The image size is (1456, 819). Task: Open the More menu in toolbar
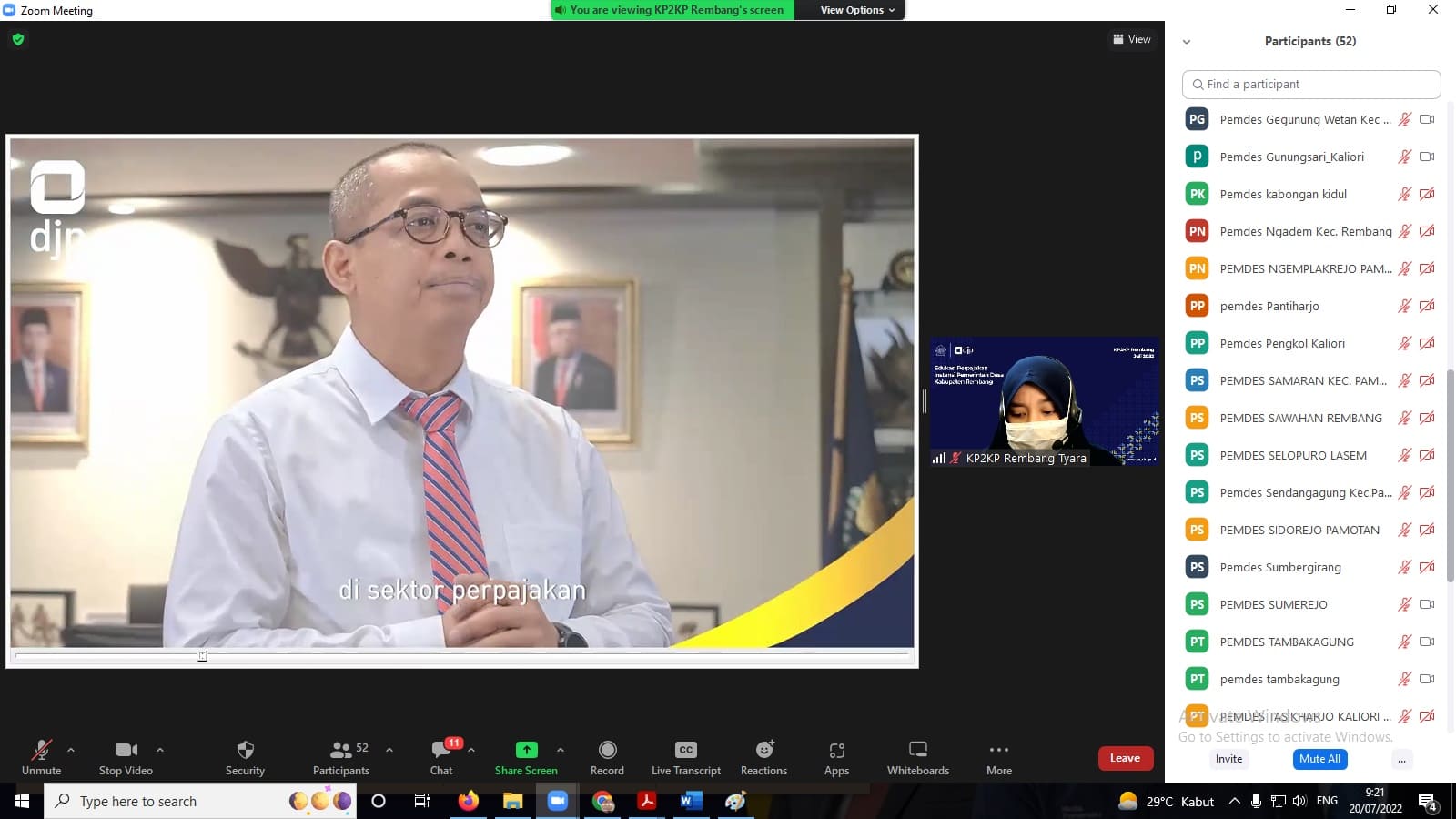tap(998, 750)
